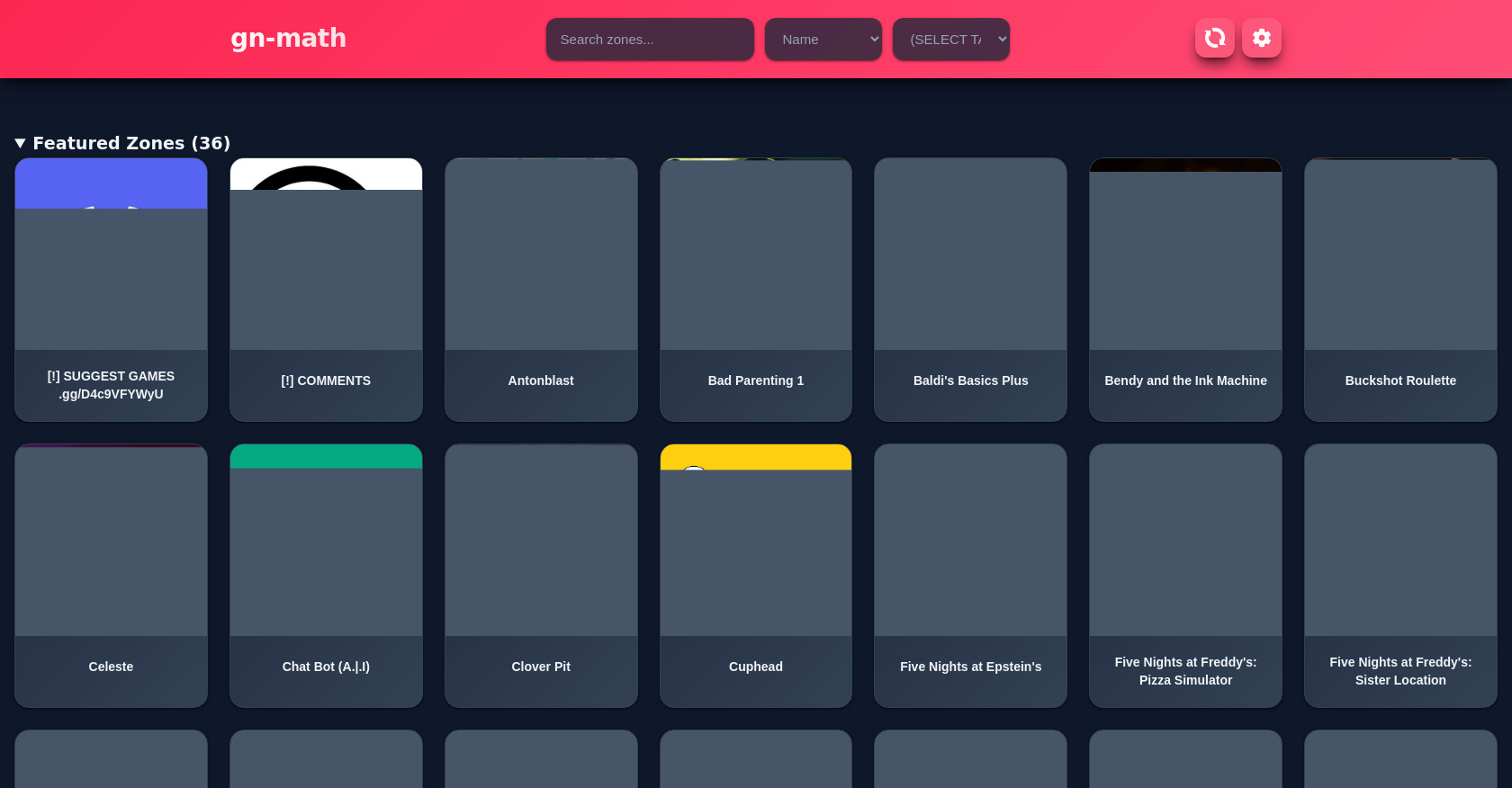Click the 'Cuphead' title text
Screen dimensions: 1512x788
pyautogui.click(x=756, y=667)
